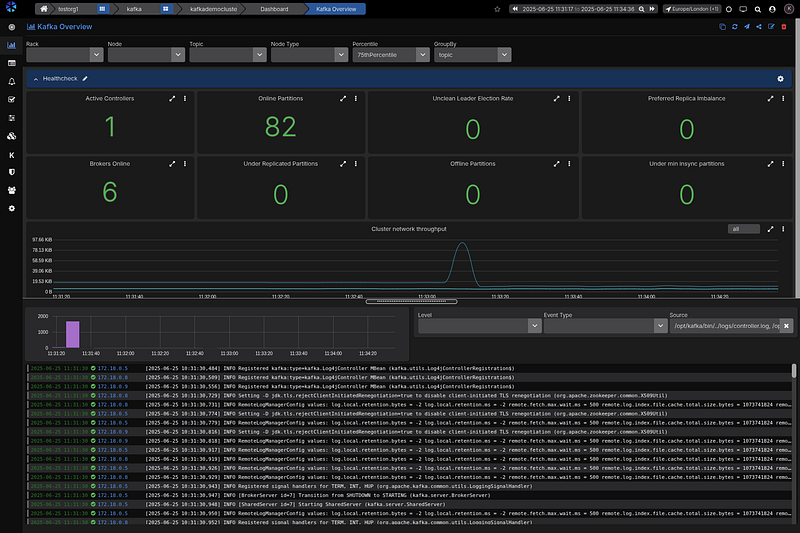Image resolution: width=800 pixels, height=533 pixels.
Task: Collapse the Healthcheck section
Action: point(36,78)
